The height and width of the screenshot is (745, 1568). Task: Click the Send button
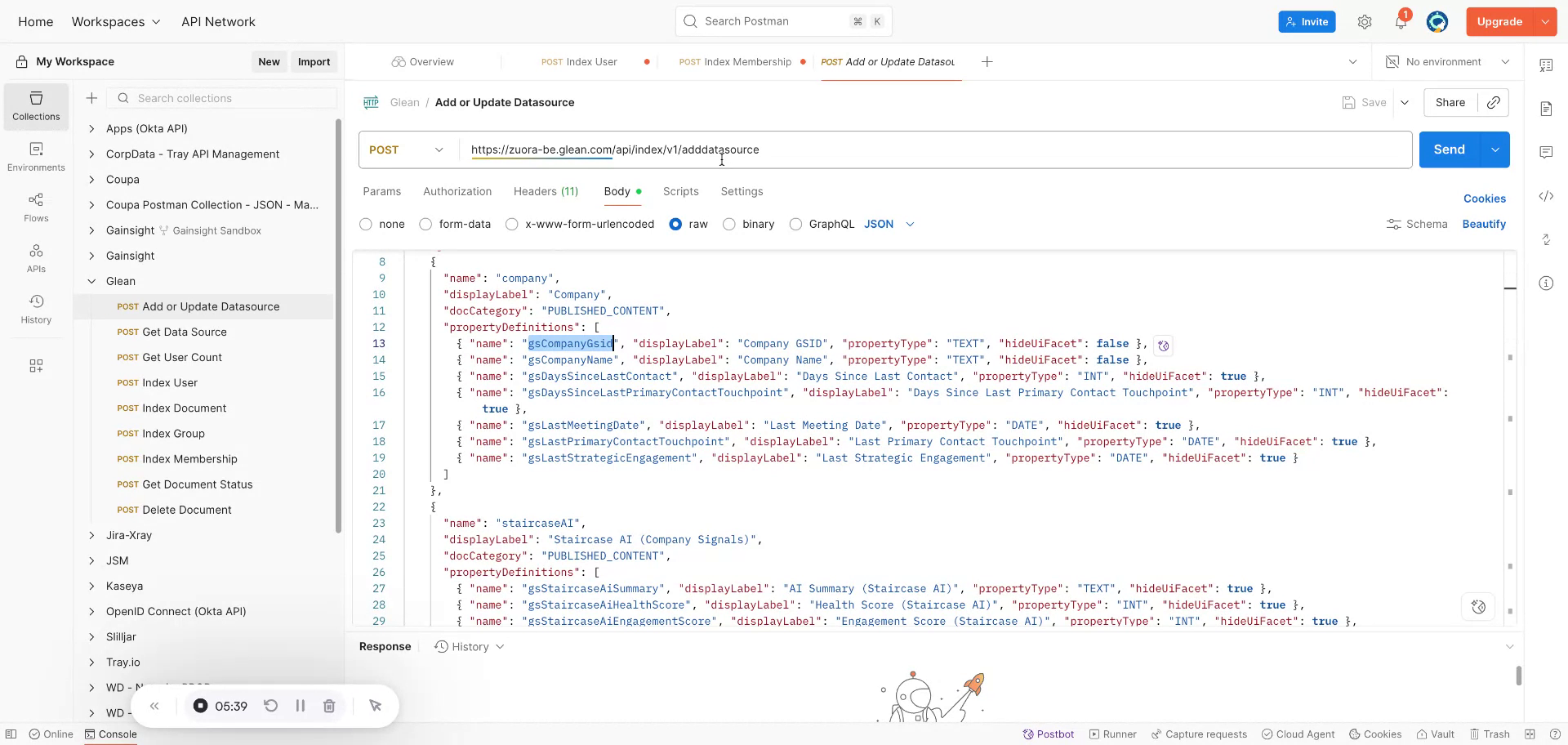coord(1449,149)
